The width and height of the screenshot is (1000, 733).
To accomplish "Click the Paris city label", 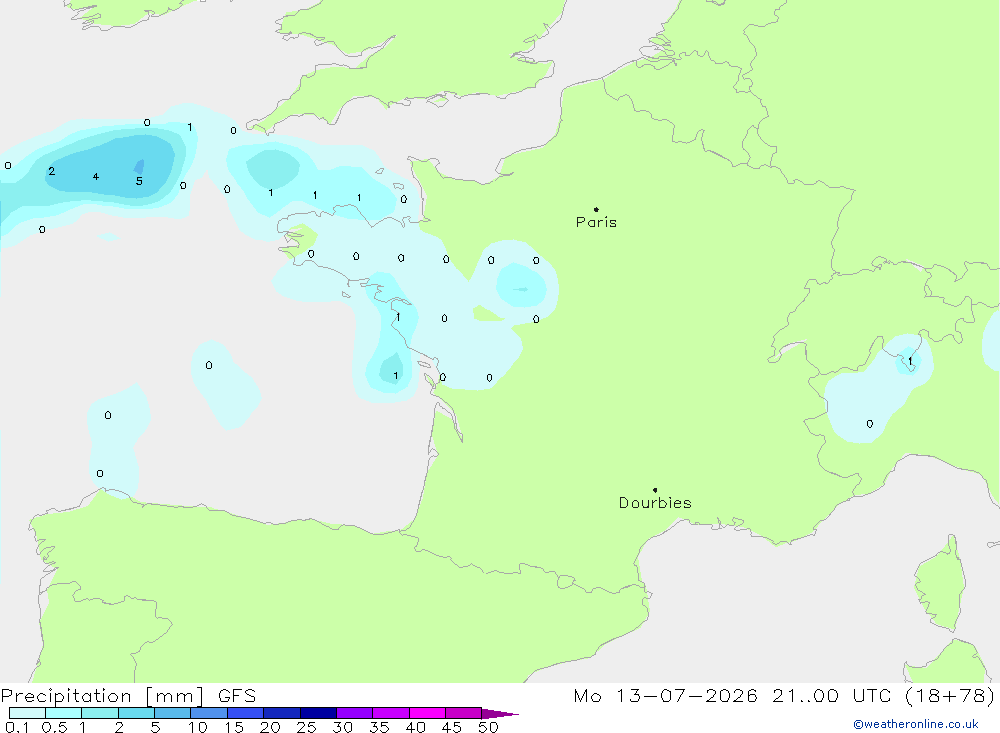I will [596, 222].
